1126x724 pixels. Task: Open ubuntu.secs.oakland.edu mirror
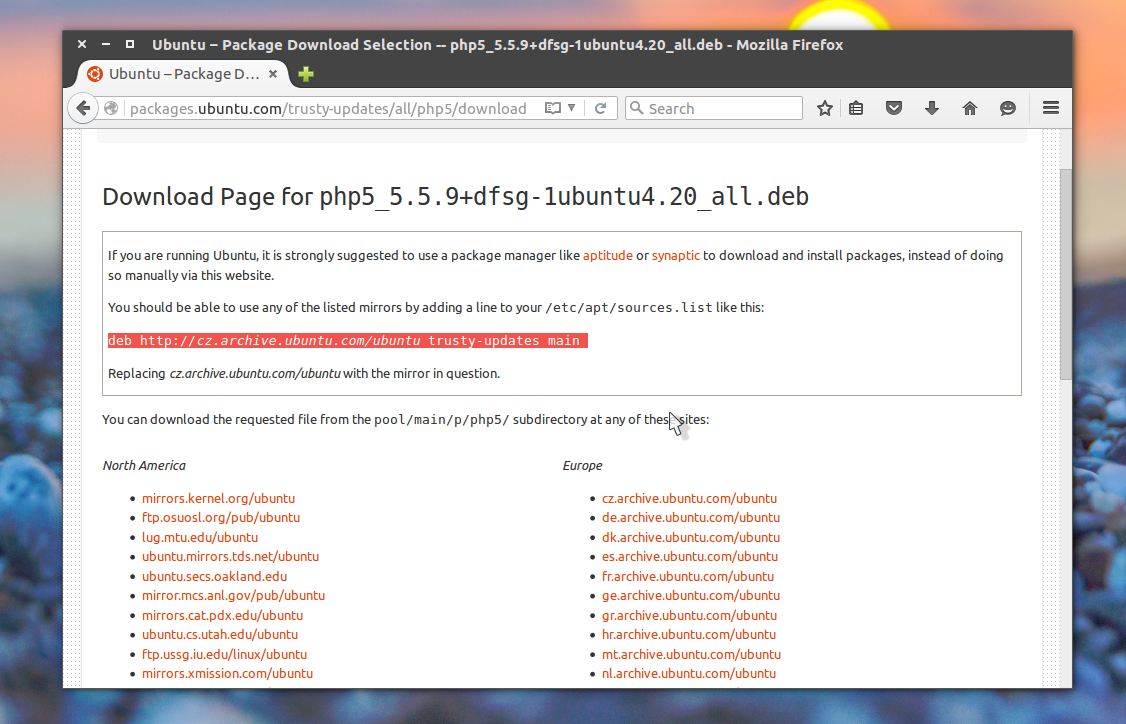(215, 577)
